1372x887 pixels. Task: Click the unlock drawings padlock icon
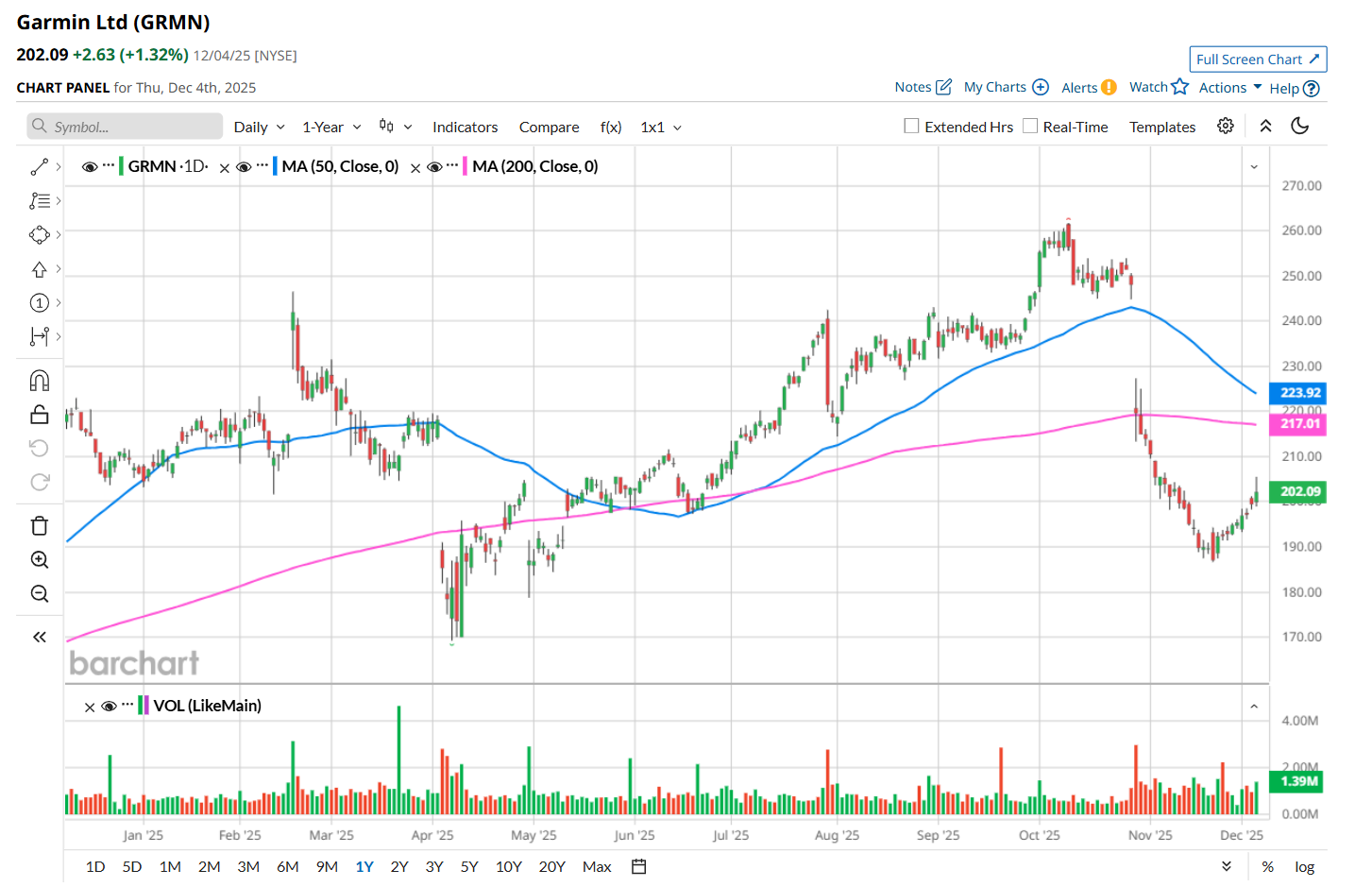pyautogui.click(x=40, y=415)
